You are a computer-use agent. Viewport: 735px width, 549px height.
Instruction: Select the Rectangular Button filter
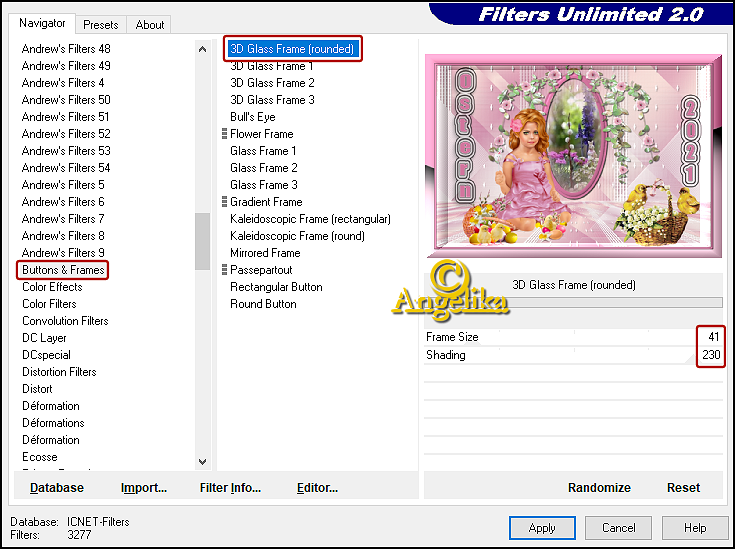pos(276,287)
